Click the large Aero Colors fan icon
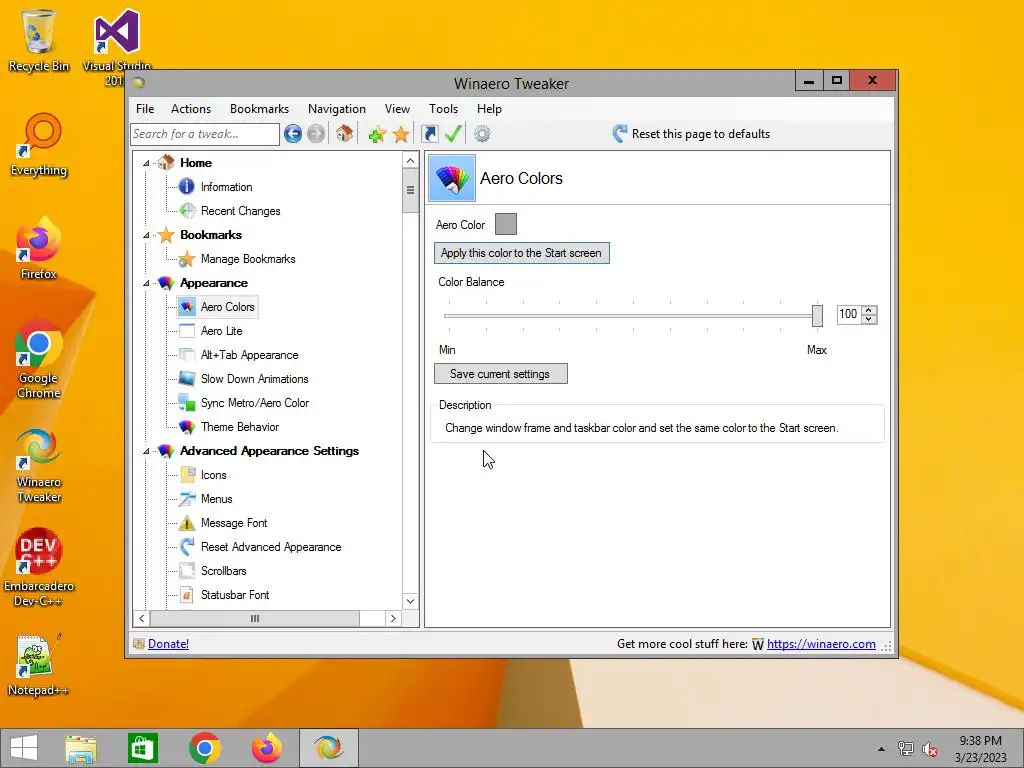The image size is (1024, 768). click(452, 178)
